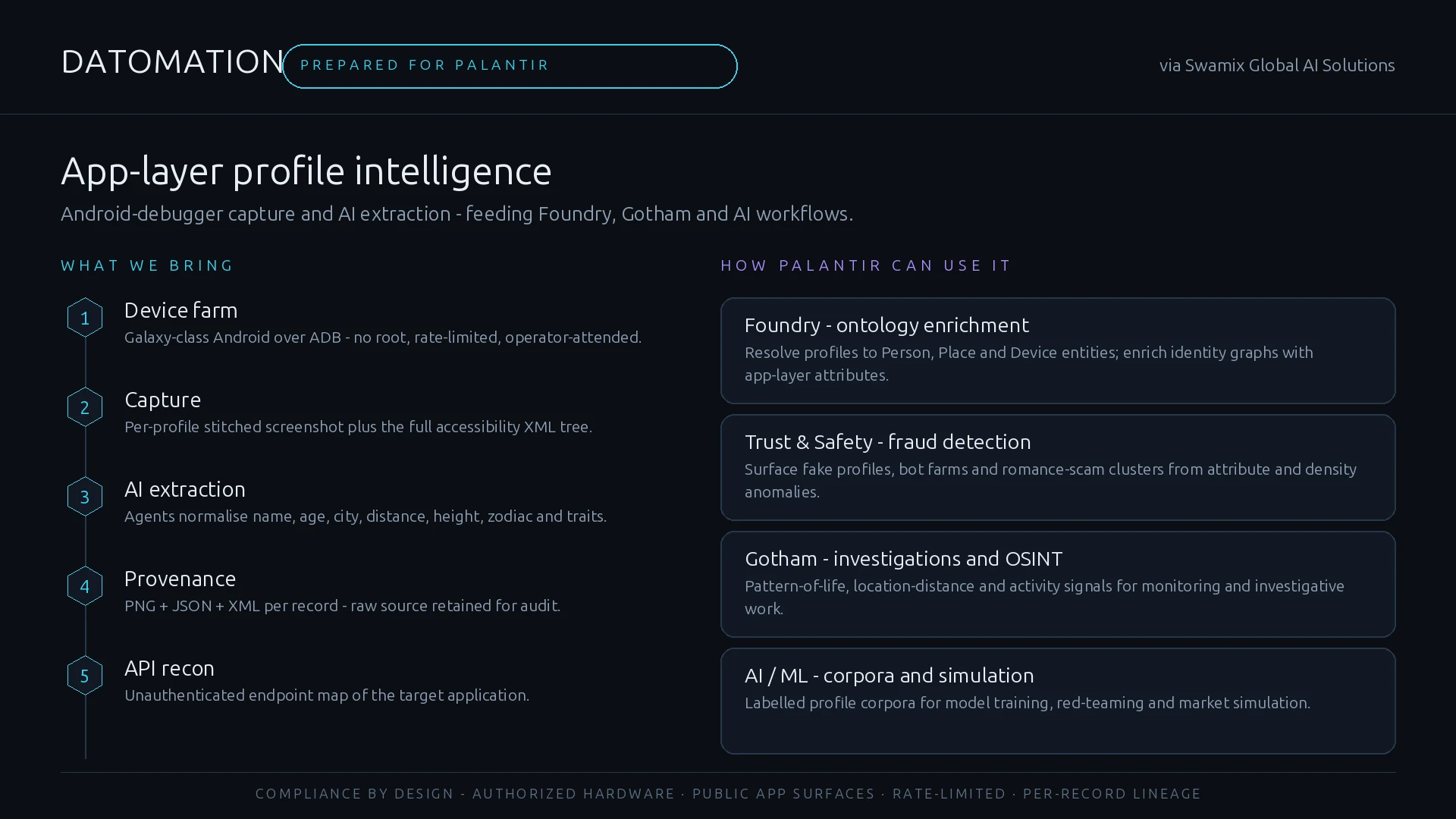Click the 'Device farm' step title
1456x819 pixels.
pos(180,310)
